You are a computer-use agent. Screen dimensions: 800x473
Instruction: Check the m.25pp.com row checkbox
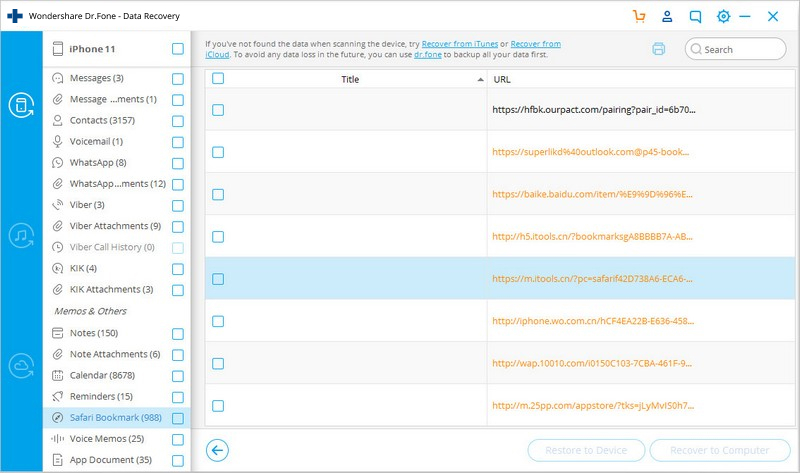pyautogui.click(x=218, y=406)
